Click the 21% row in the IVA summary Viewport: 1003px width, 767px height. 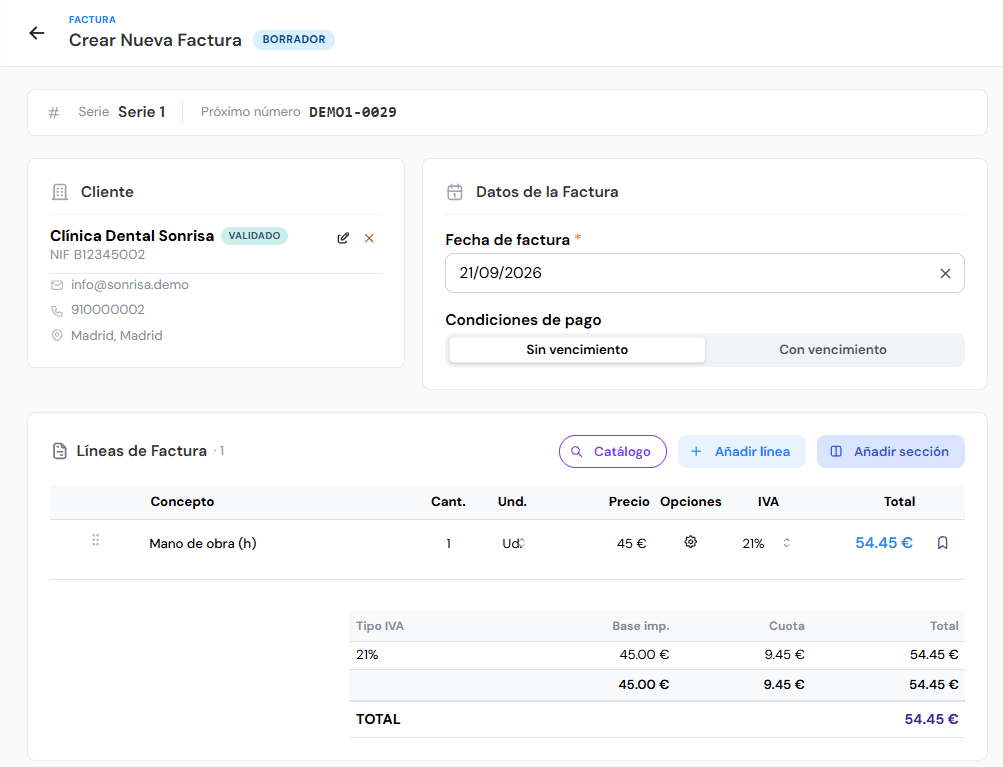pos(657,655)
